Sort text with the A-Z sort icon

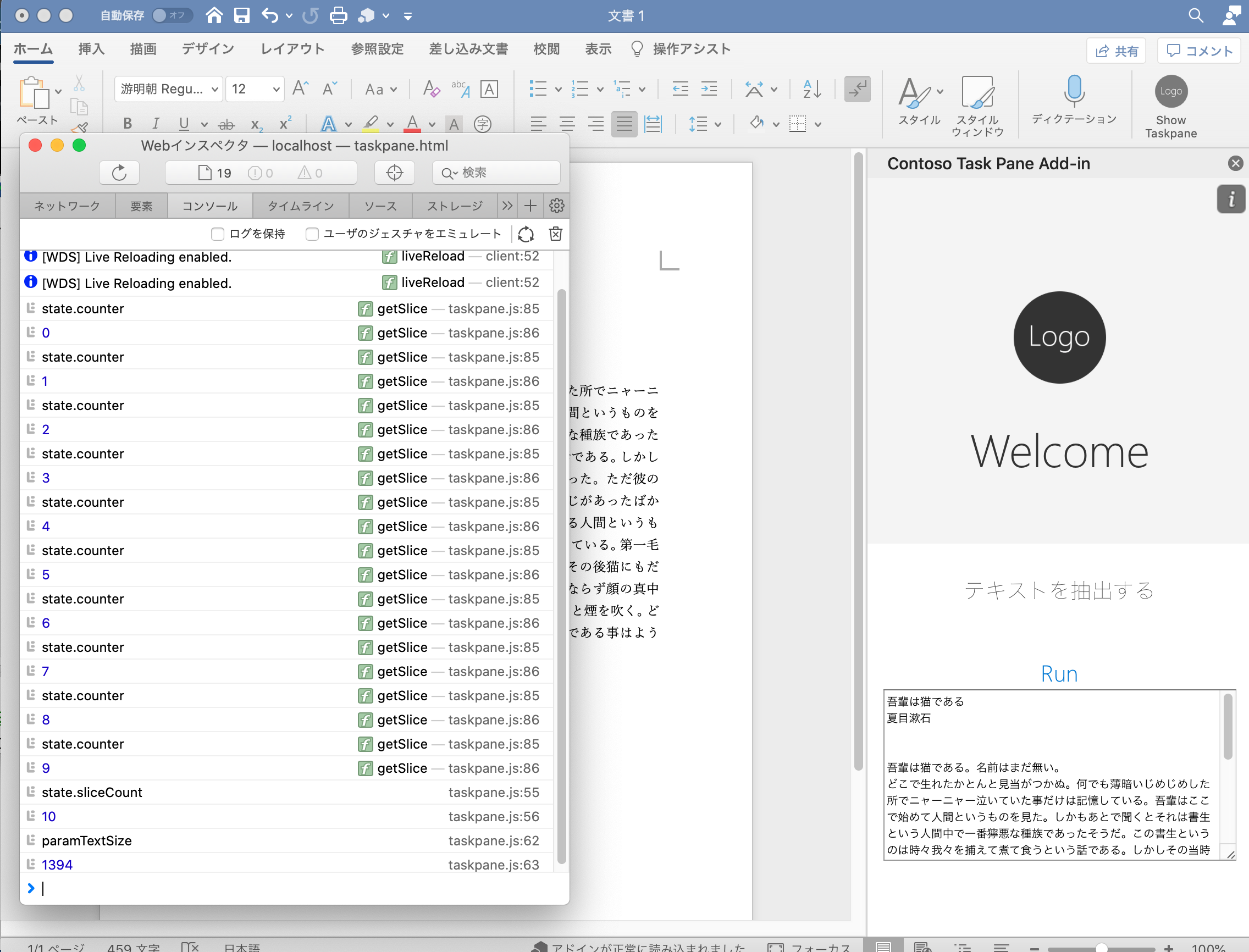click(812, 88)
